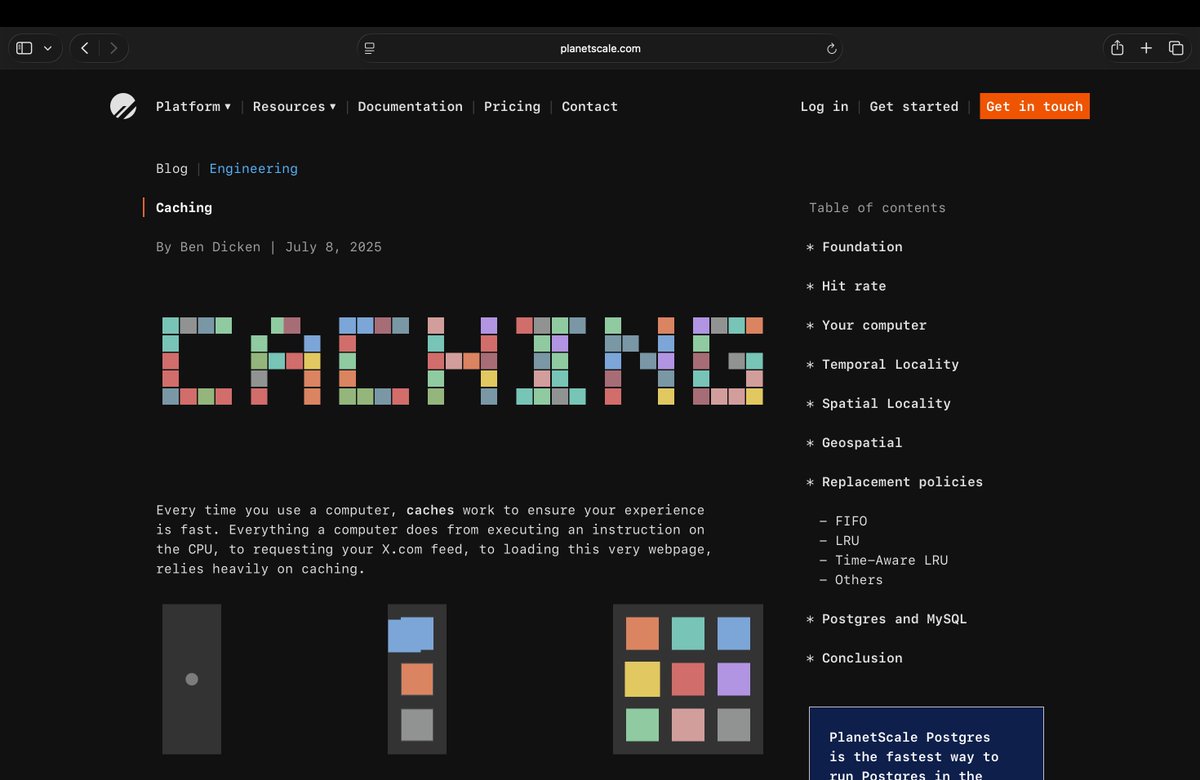Go to the LRU subsection
1200x780 pixels.
(847, 540)
